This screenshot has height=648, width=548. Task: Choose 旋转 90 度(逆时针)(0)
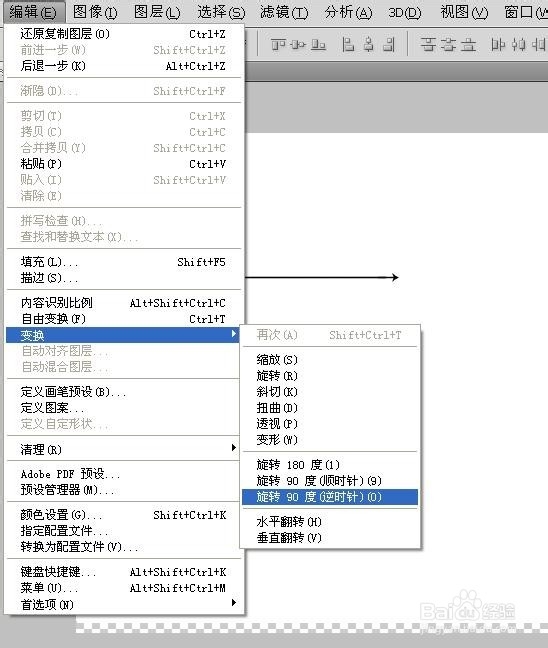330,497
